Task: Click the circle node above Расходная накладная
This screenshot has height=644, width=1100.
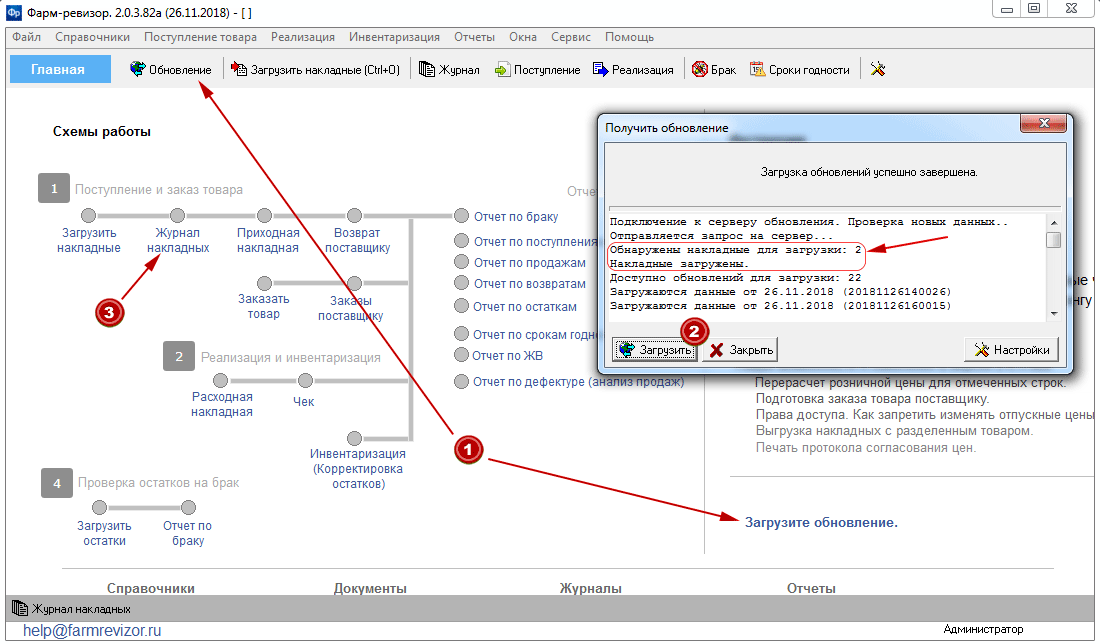Action: pyautogui.click(x=220, y=380)
